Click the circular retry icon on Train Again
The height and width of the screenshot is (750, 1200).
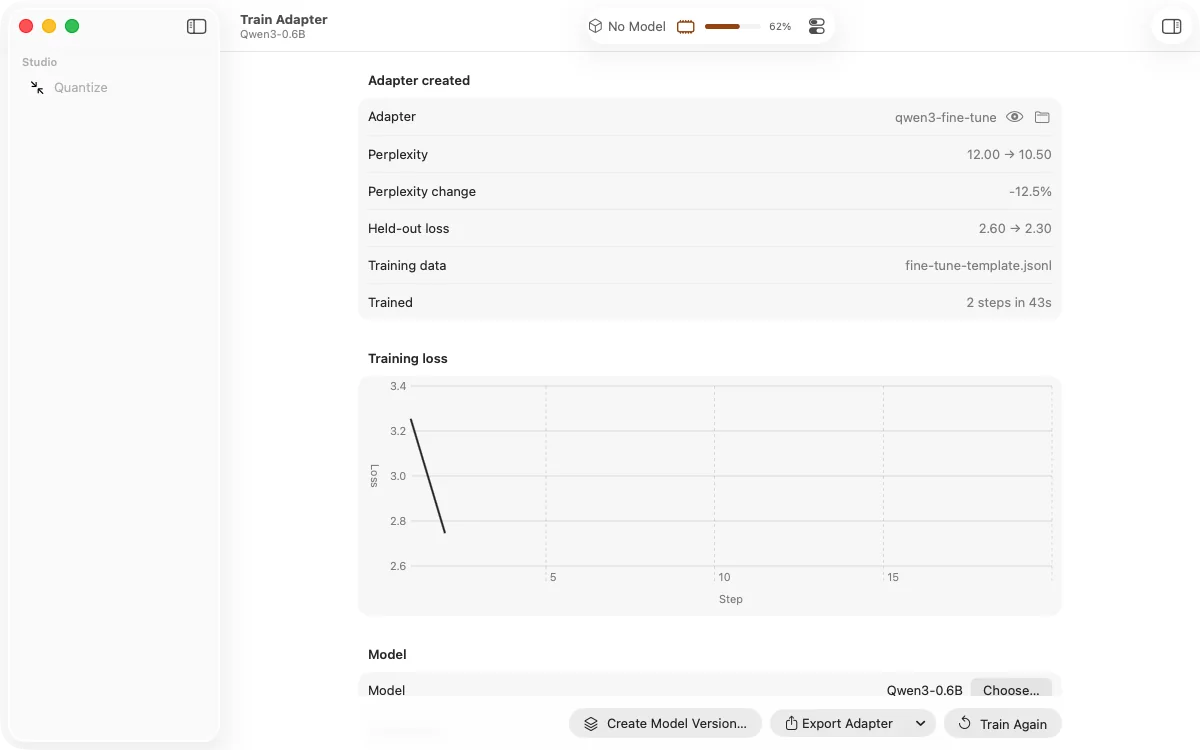pyautogui.click(x=964, y=723)
